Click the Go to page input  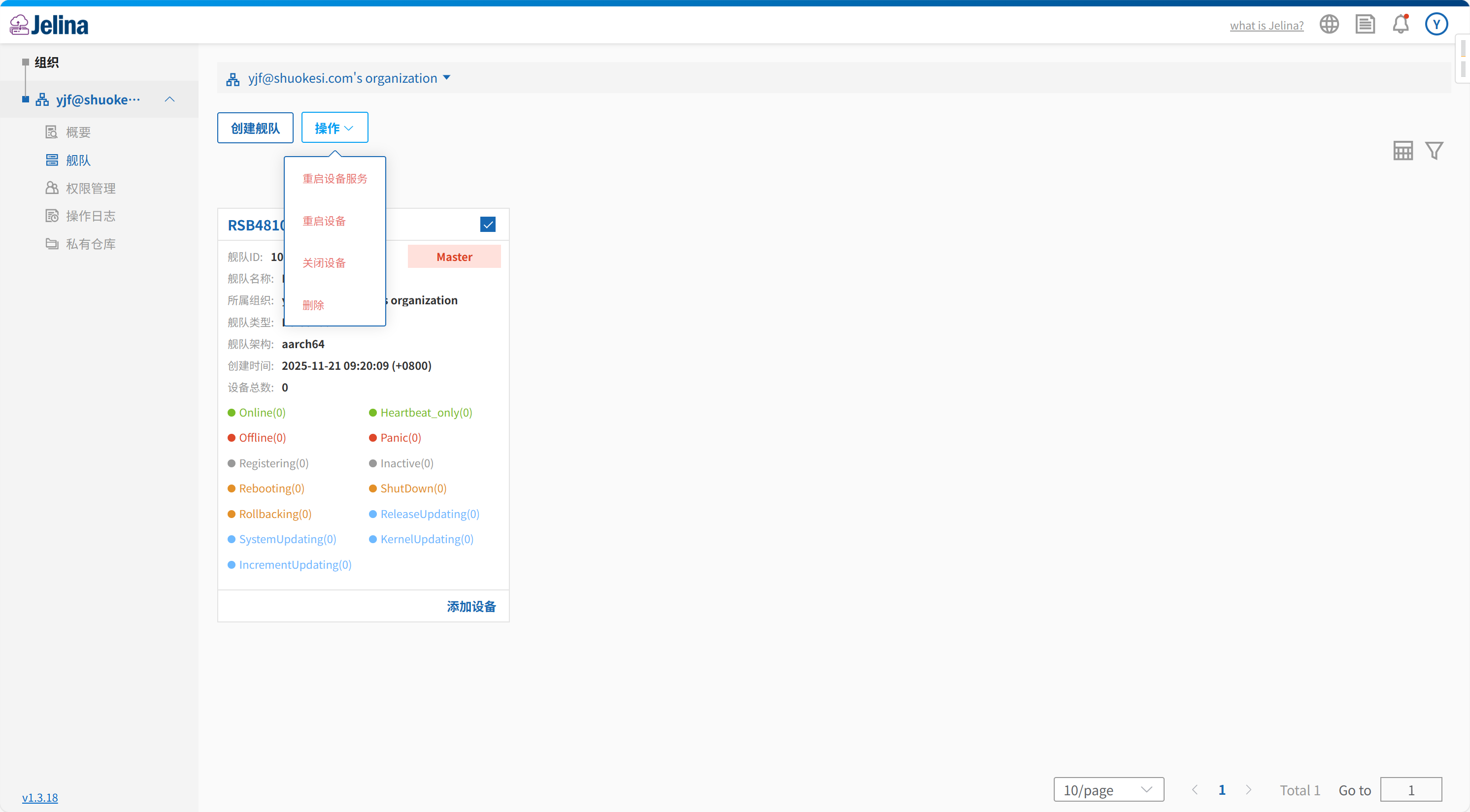pyautogui.click(x=1411, y=790)
